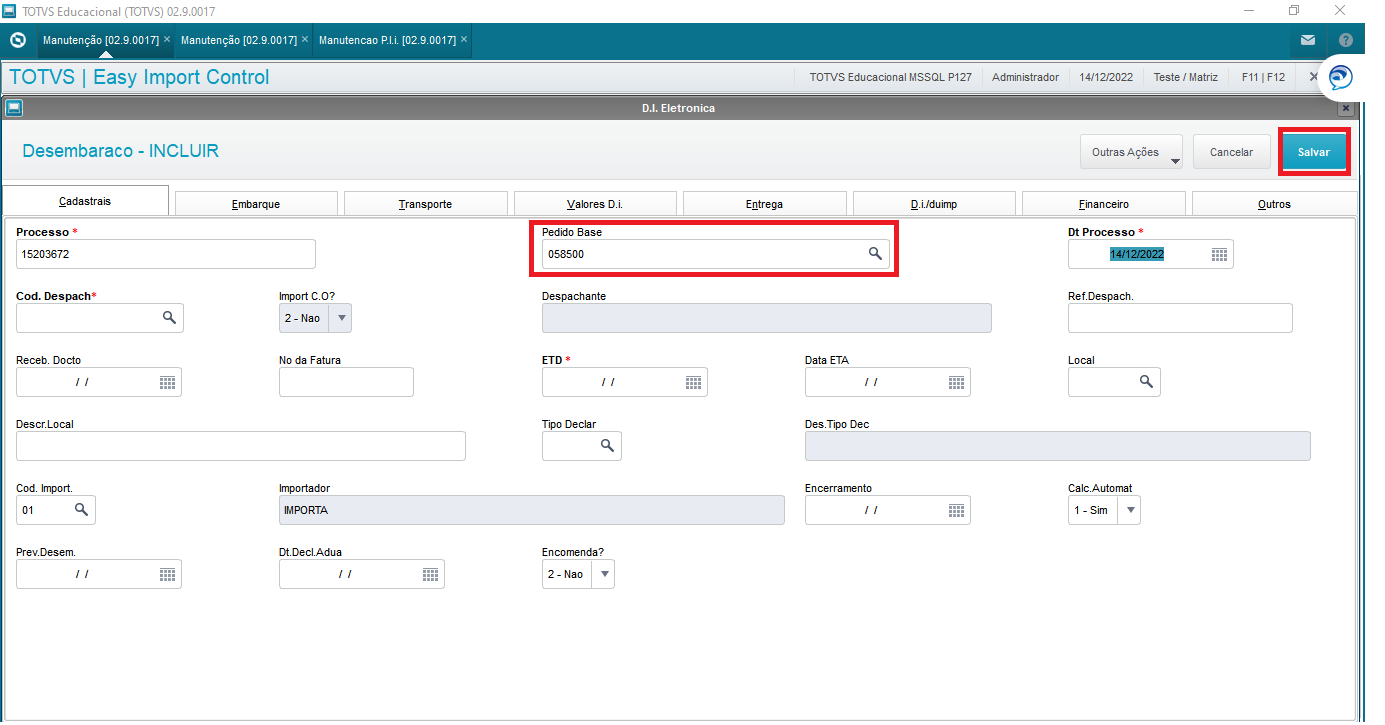Open the Cod. Despach search lookup
1385x725 pixels.
tap(169, 317)
